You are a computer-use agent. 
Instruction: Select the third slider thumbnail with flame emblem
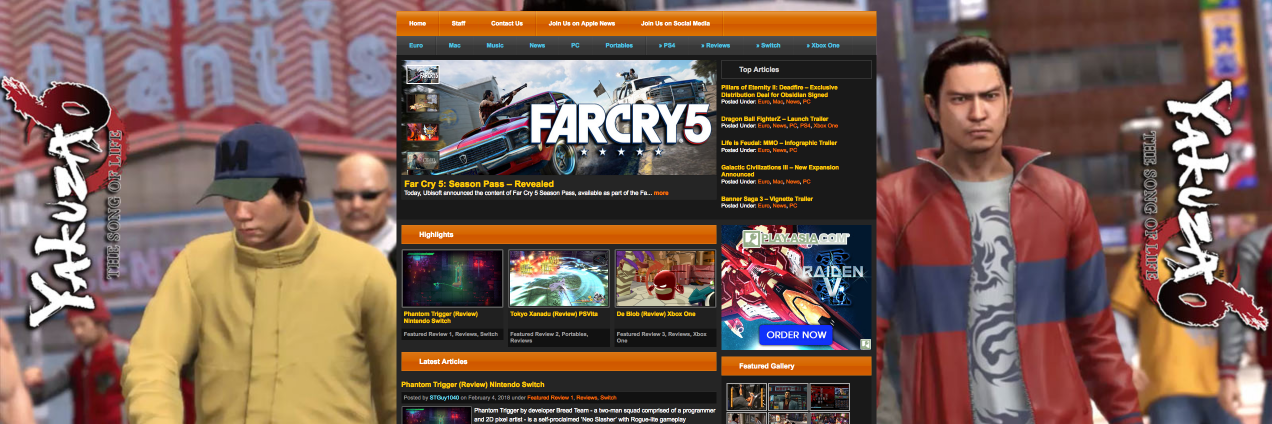coord(422,132)
